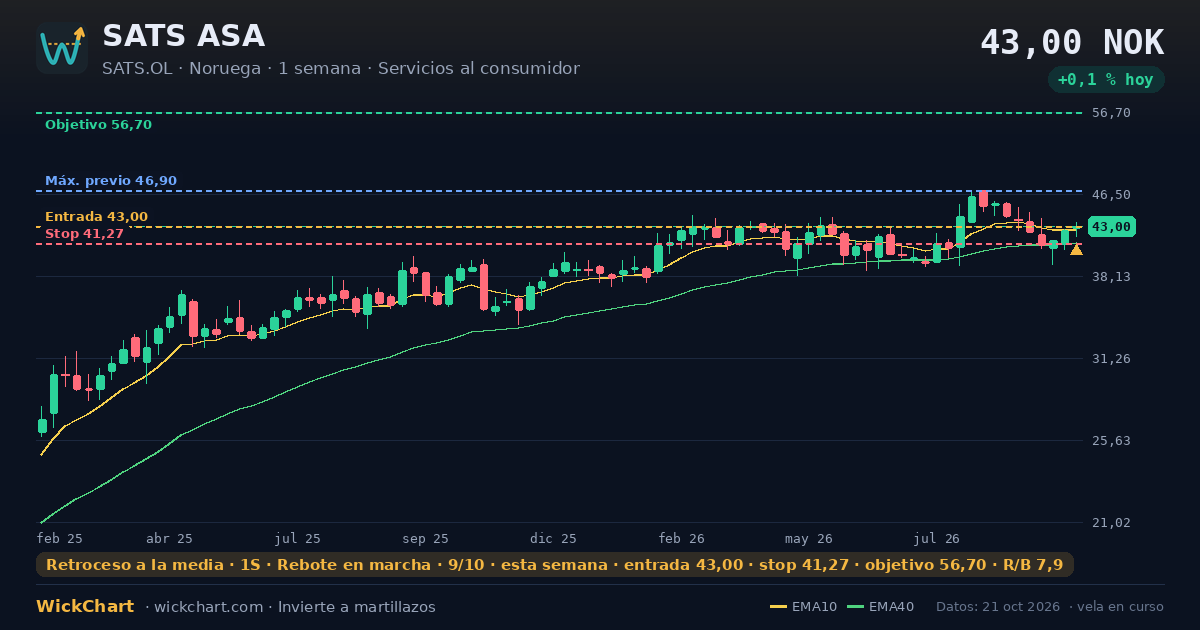Click the SATS ASA title
The image size is (1200, 630).
click(x=183, y=36)
